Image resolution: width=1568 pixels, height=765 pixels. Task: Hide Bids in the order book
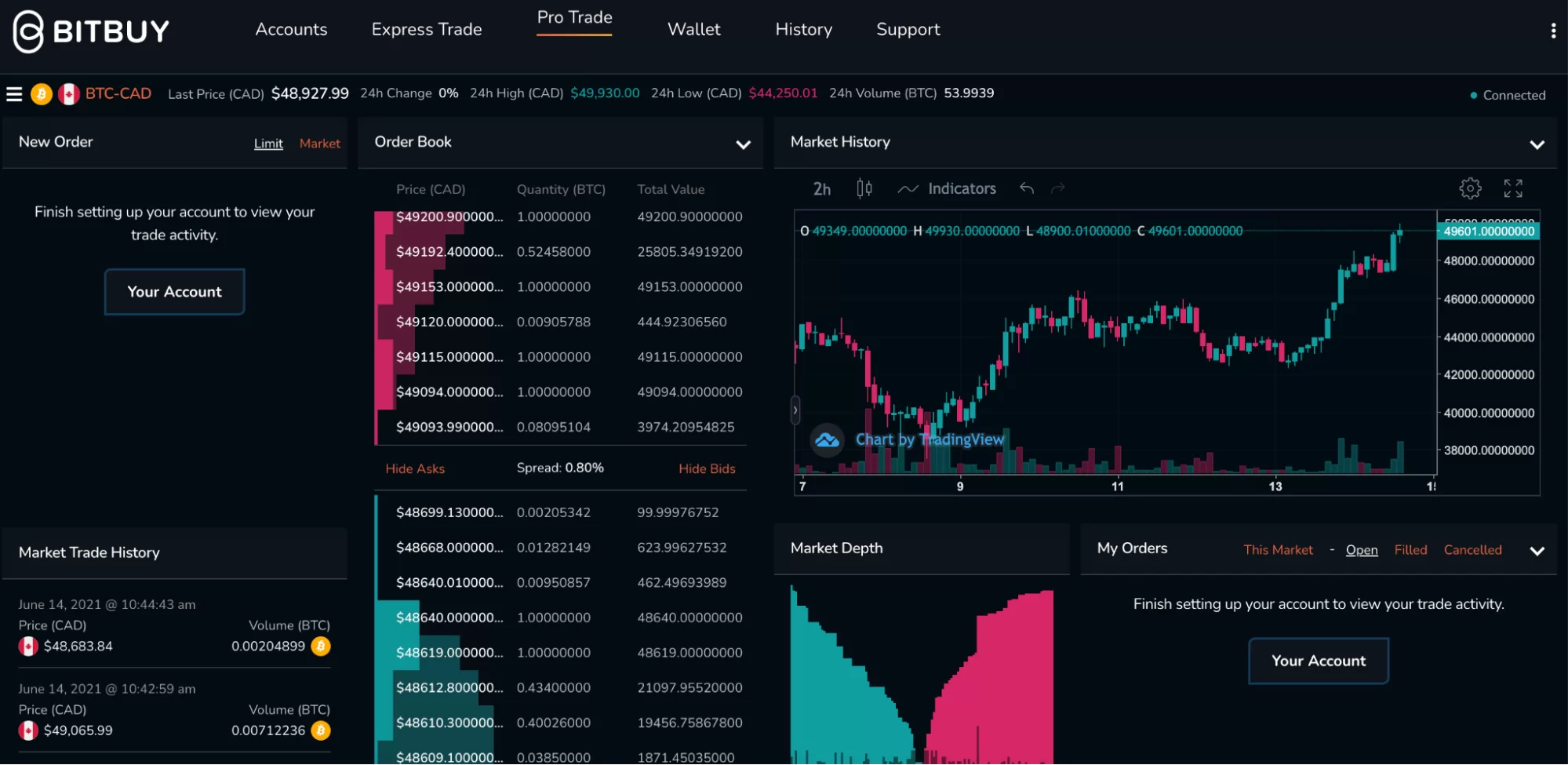[707, 468]
